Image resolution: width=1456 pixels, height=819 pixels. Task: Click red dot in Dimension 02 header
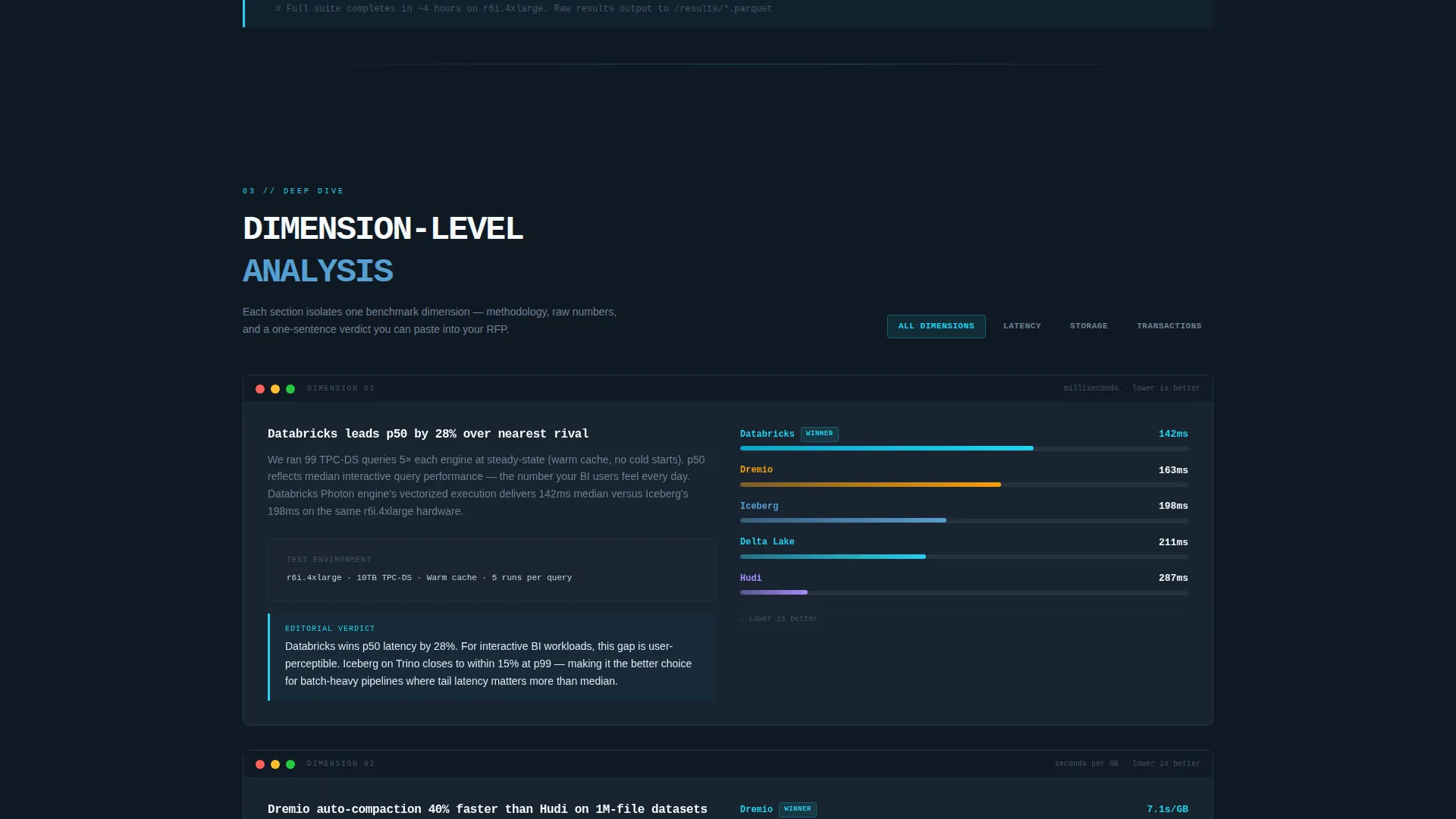click(x=260, y=764)
